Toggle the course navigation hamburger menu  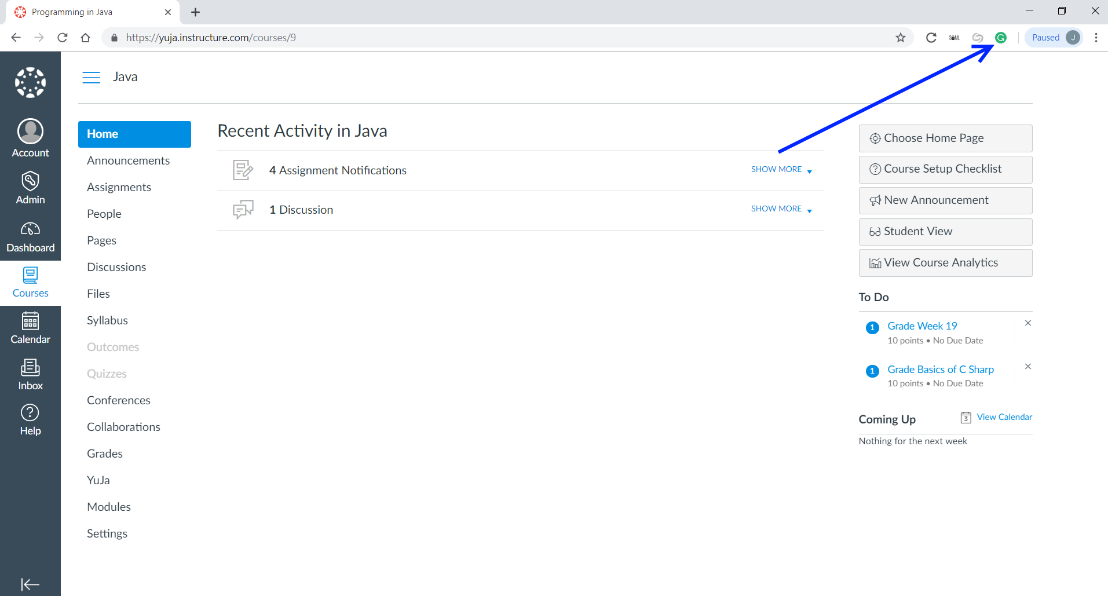click(x=91, y=77)
